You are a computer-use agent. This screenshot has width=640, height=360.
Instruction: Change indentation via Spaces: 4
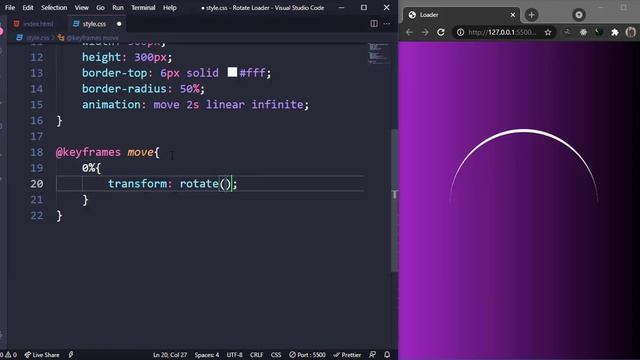pos(207,355)
